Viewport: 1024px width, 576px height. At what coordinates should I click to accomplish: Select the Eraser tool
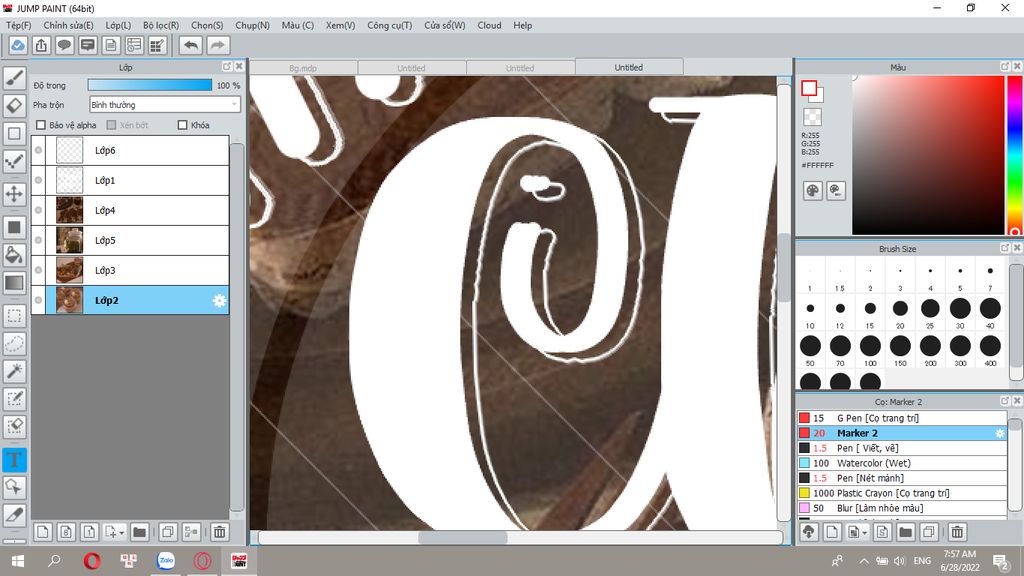pos(14,105)
